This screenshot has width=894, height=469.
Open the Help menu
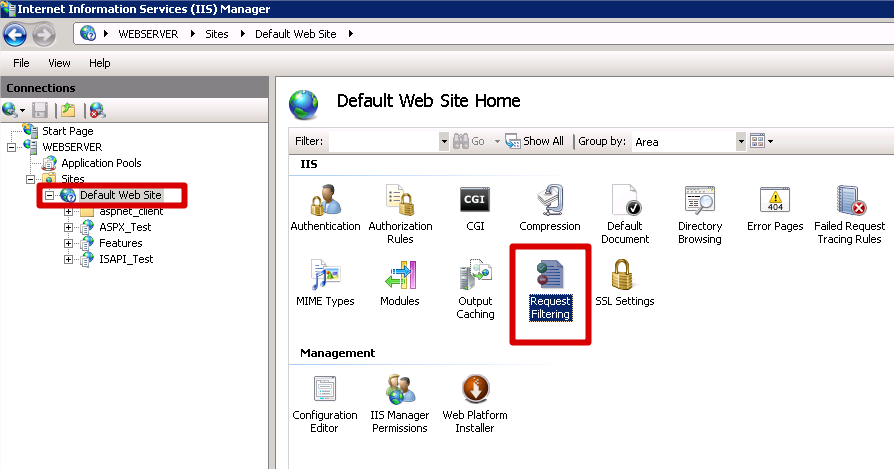(100, 63)
